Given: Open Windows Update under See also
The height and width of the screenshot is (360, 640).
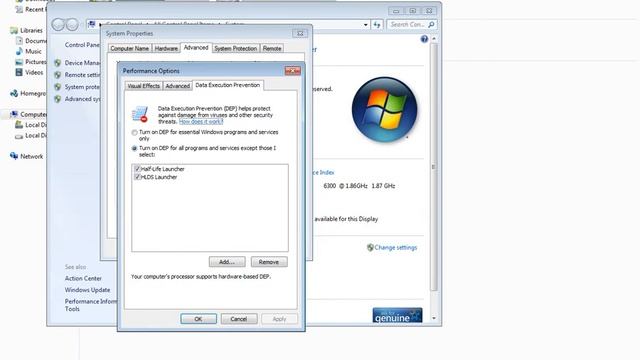Looking at the screenshot, I should [x=87, y=290].
